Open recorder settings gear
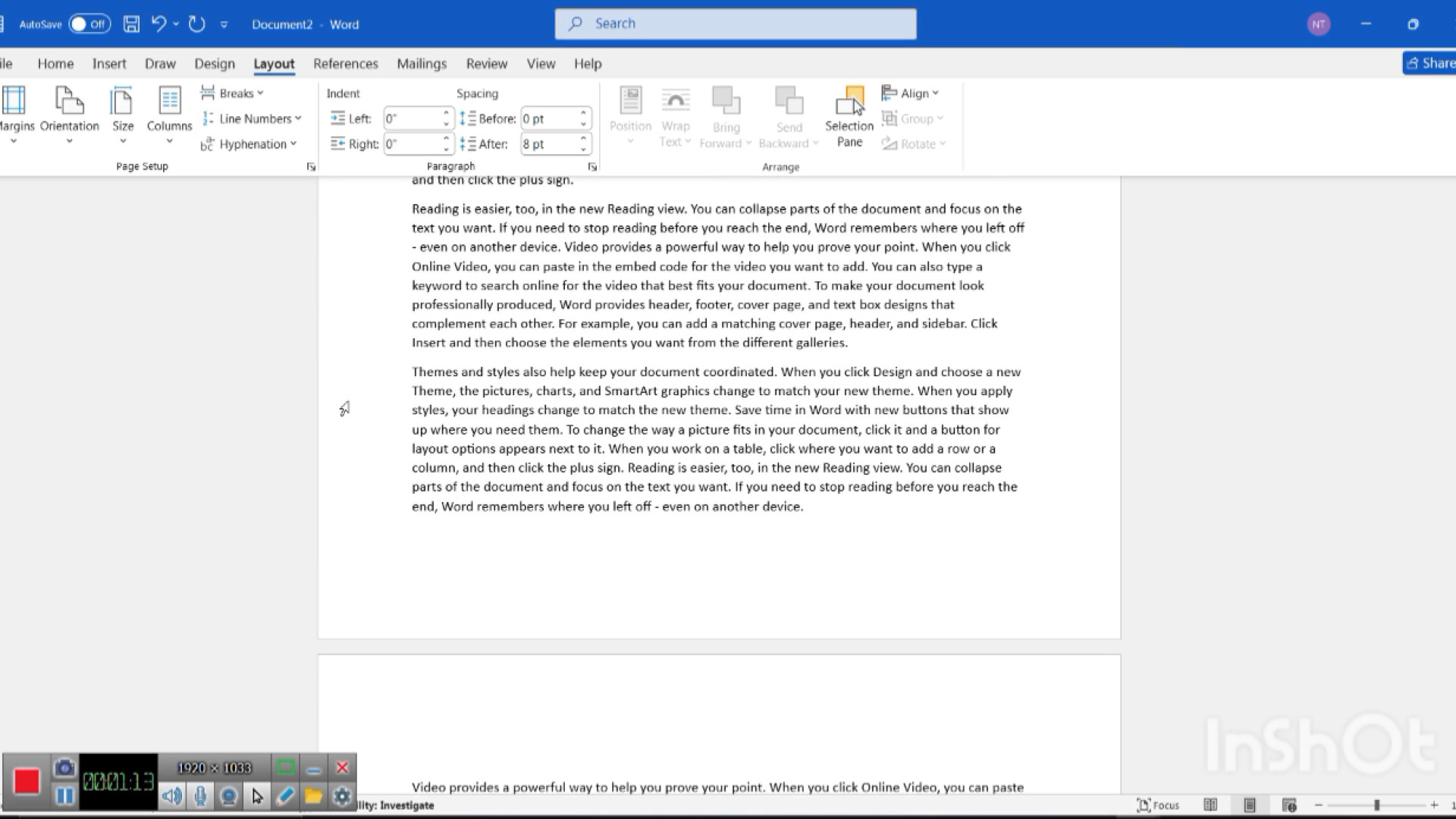1456x819 pixels. click(342, 796)
